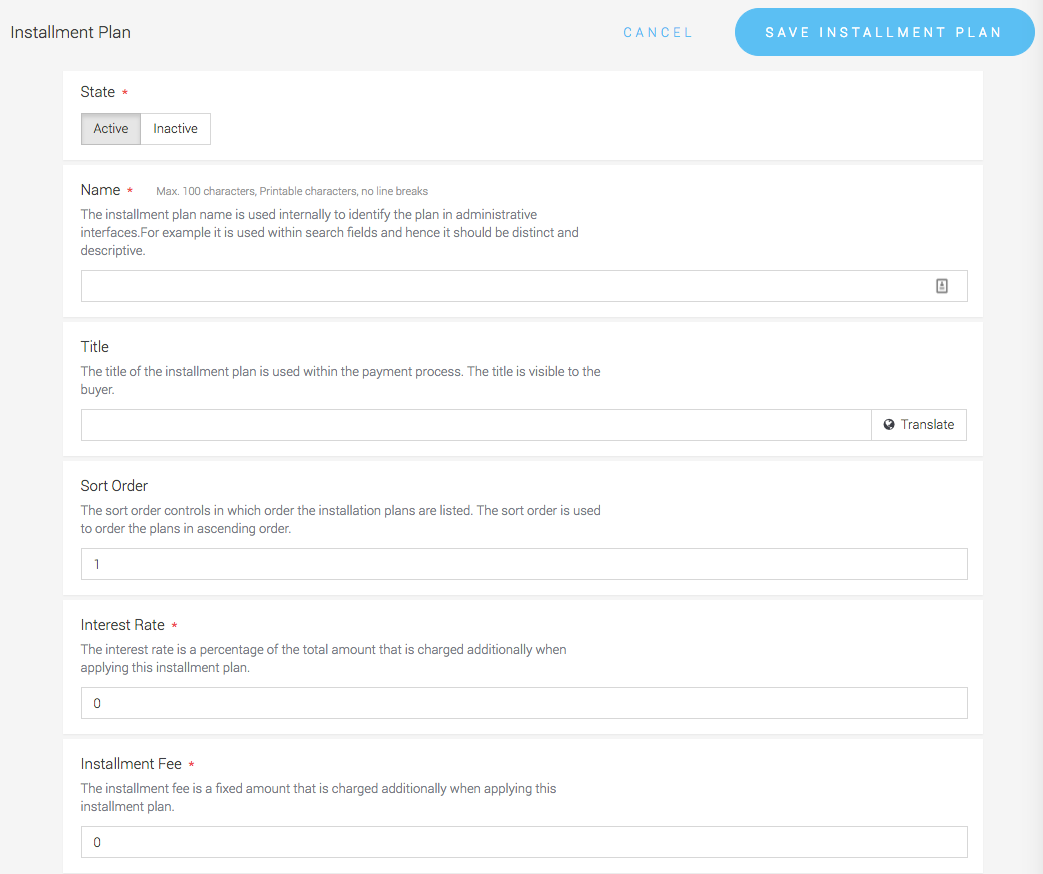Click the 'line breaks' hint text

402,191
